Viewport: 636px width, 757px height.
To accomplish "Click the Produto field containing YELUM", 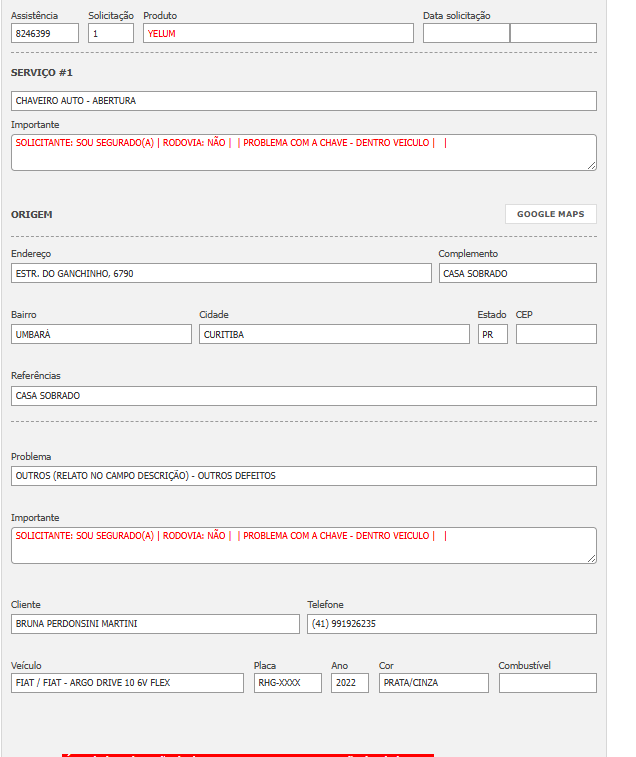I will point(278,33).
